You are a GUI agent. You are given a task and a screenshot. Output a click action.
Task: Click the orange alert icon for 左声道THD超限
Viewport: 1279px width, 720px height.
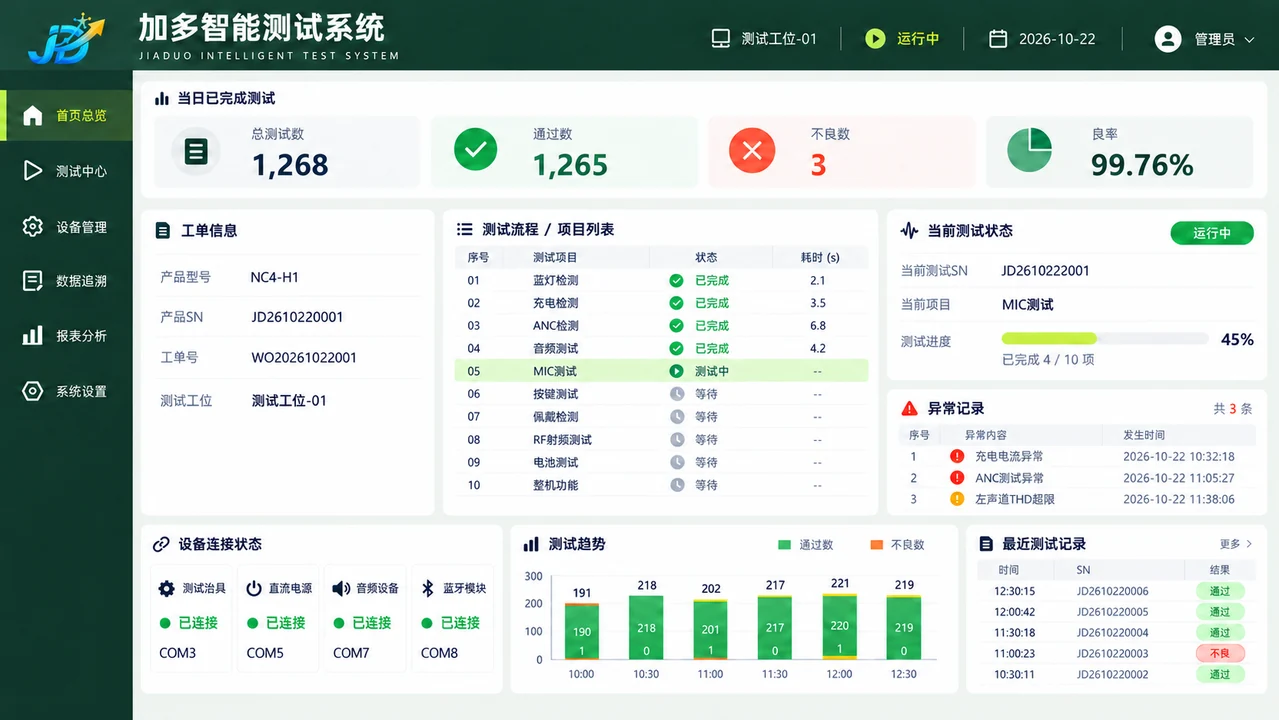coord(958,499)
